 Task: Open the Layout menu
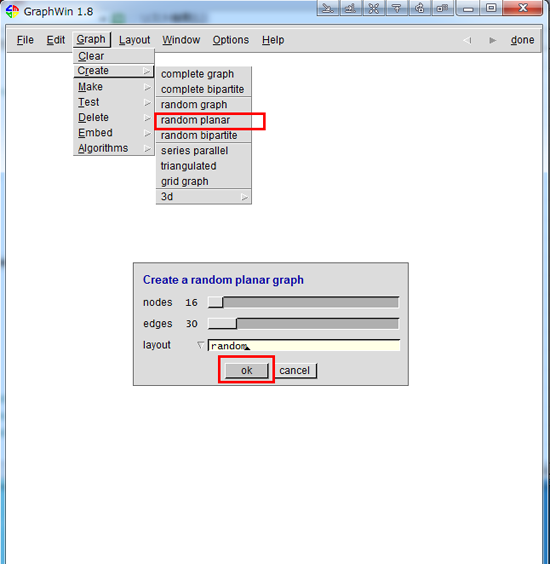[x=134, y=40]
